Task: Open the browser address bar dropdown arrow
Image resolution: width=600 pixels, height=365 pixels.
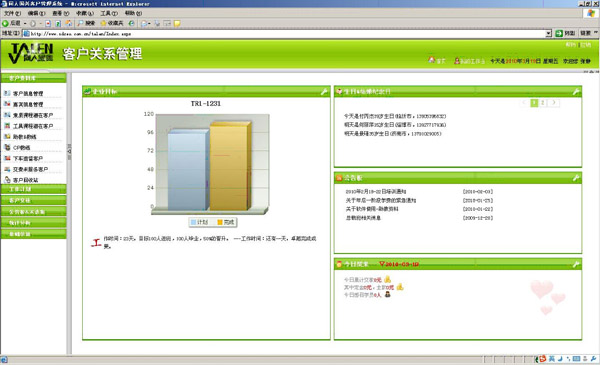Action: (548, 34)
